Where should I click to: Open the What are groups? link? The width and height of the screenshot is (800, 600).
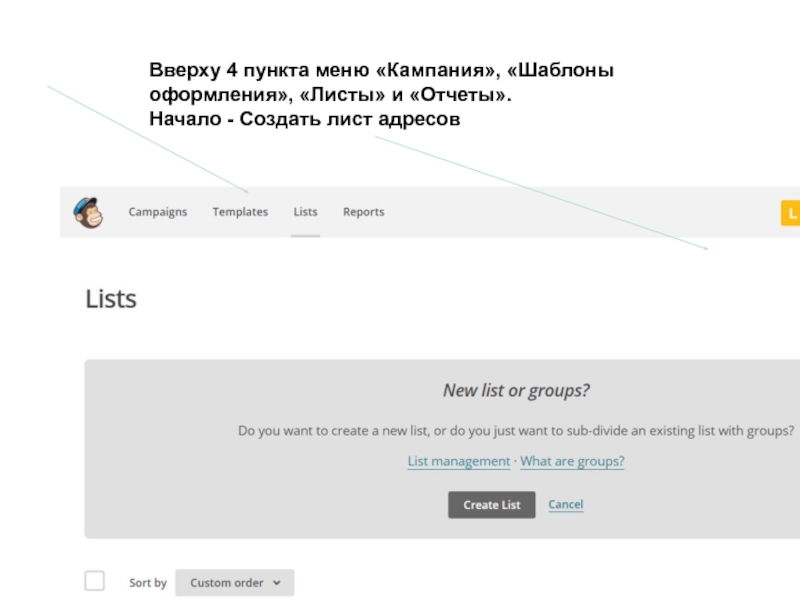coord(572,461)
